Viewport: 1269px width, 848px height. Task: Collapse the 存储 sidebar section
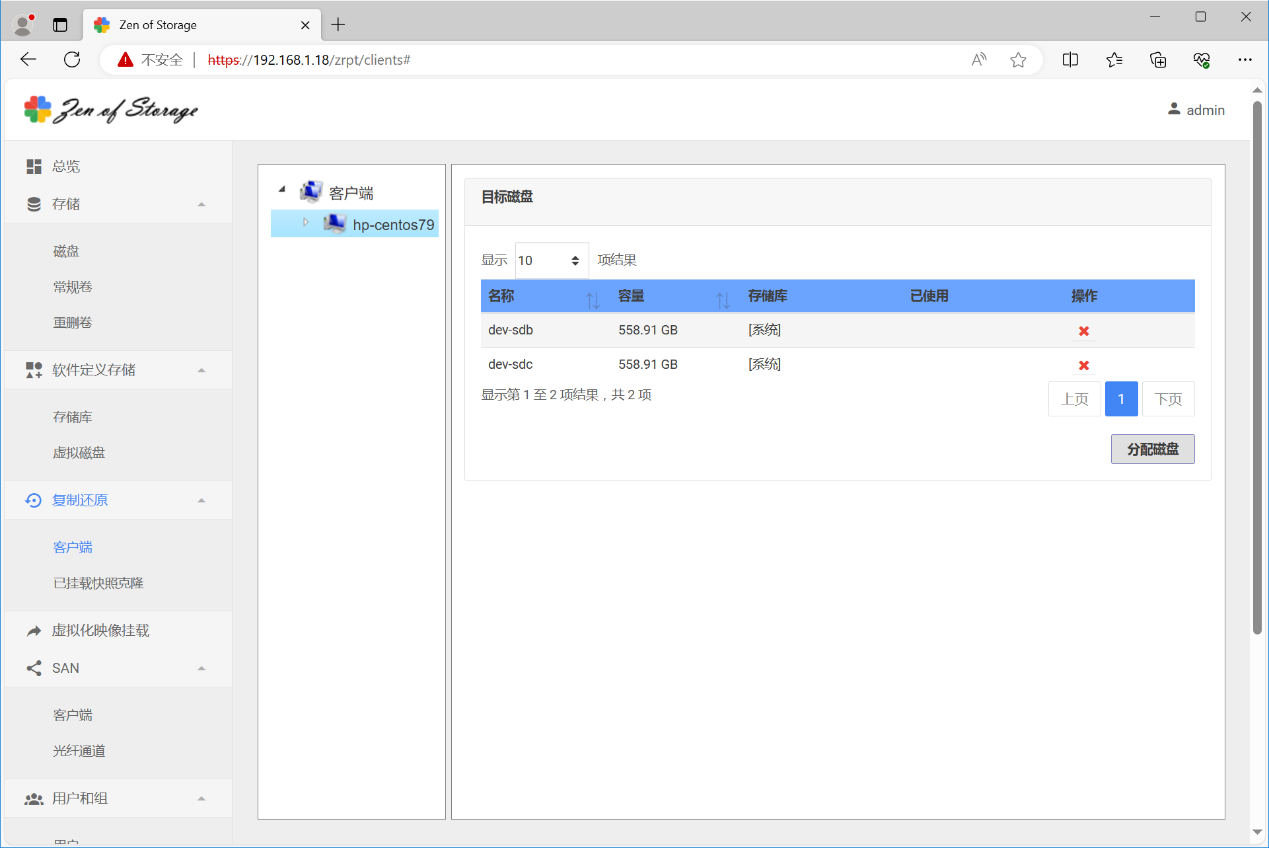pyautogui.click(x=201, y=204)
